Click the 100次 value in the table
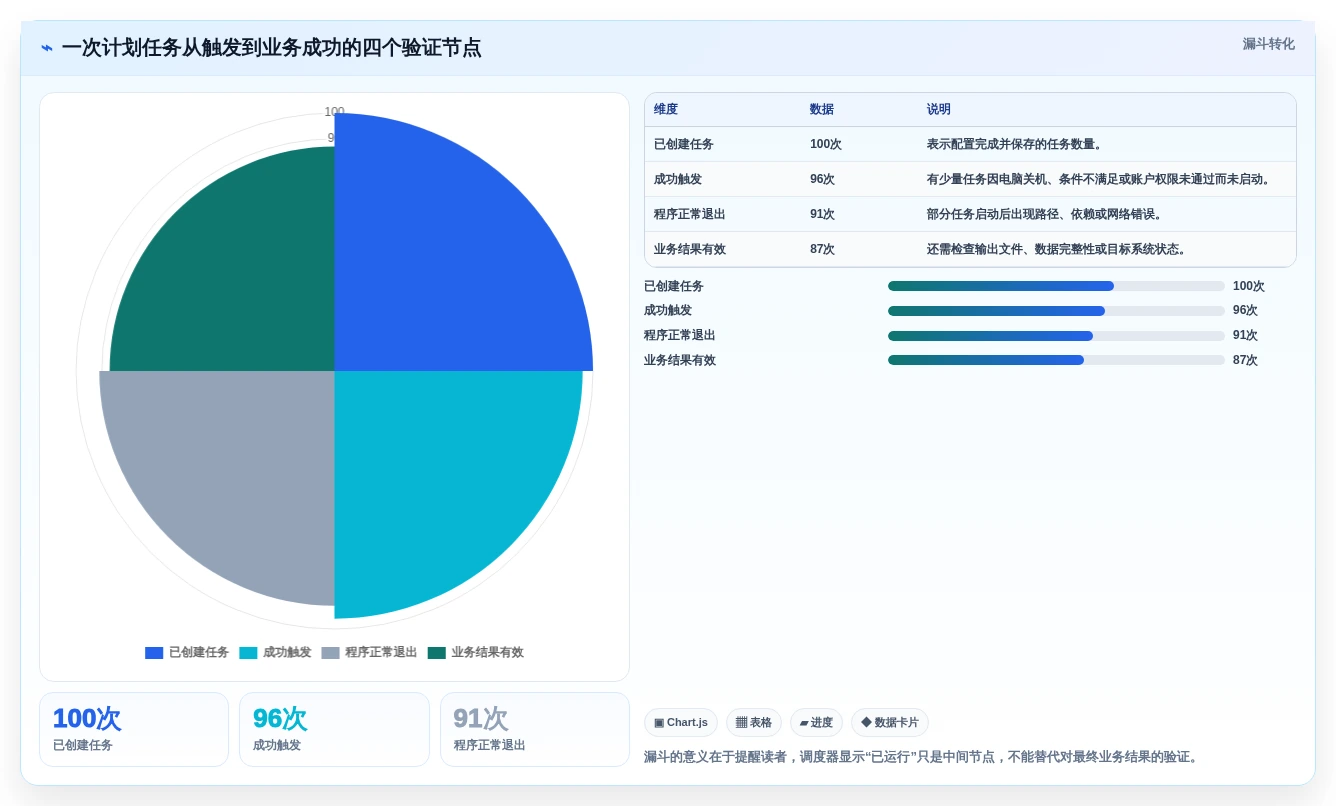The image size is (1336, 806). coord(826,144)
